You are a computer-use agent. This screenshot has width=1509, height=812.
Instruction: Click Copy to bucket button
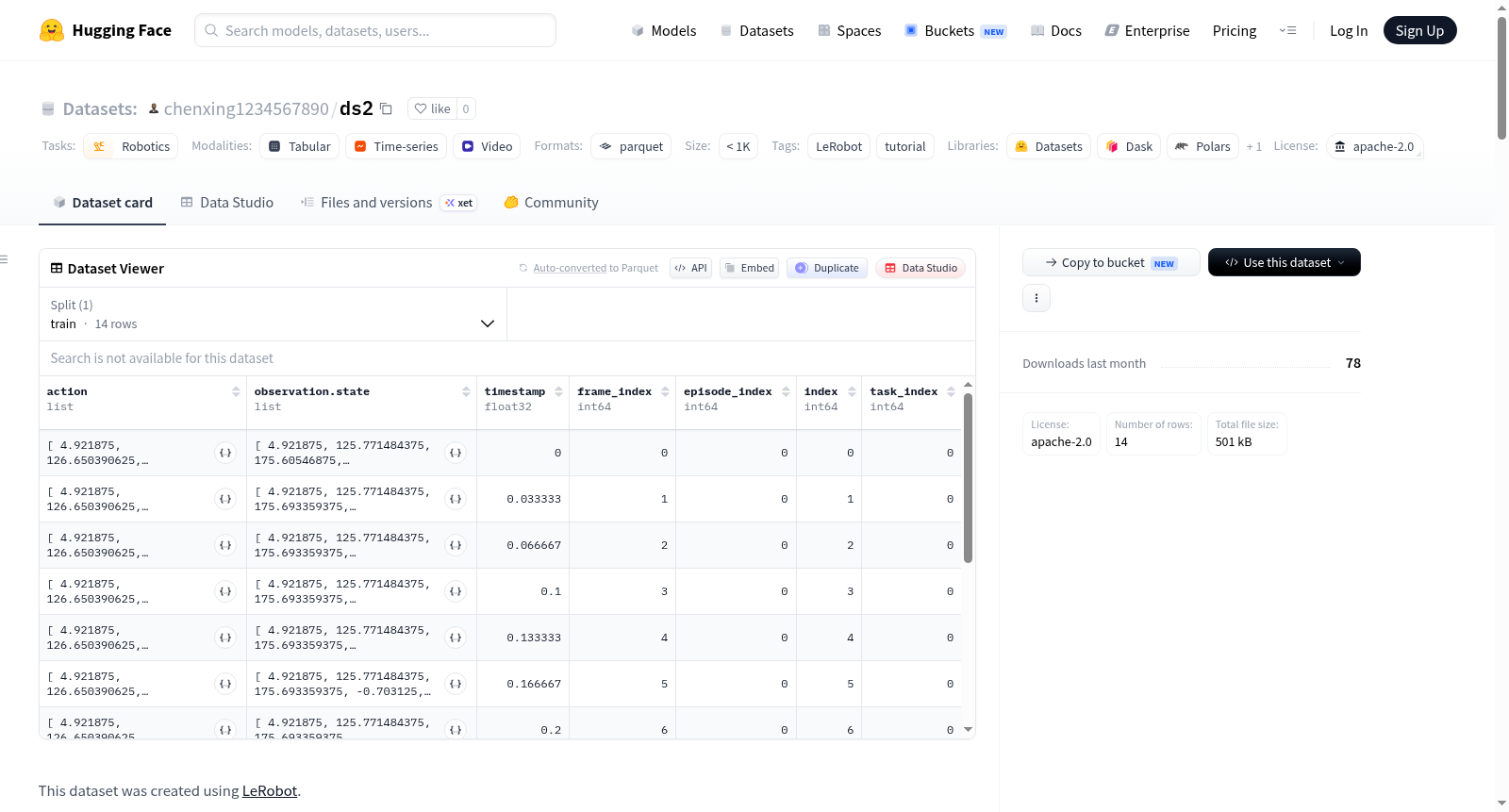(x=1111, y=262)
